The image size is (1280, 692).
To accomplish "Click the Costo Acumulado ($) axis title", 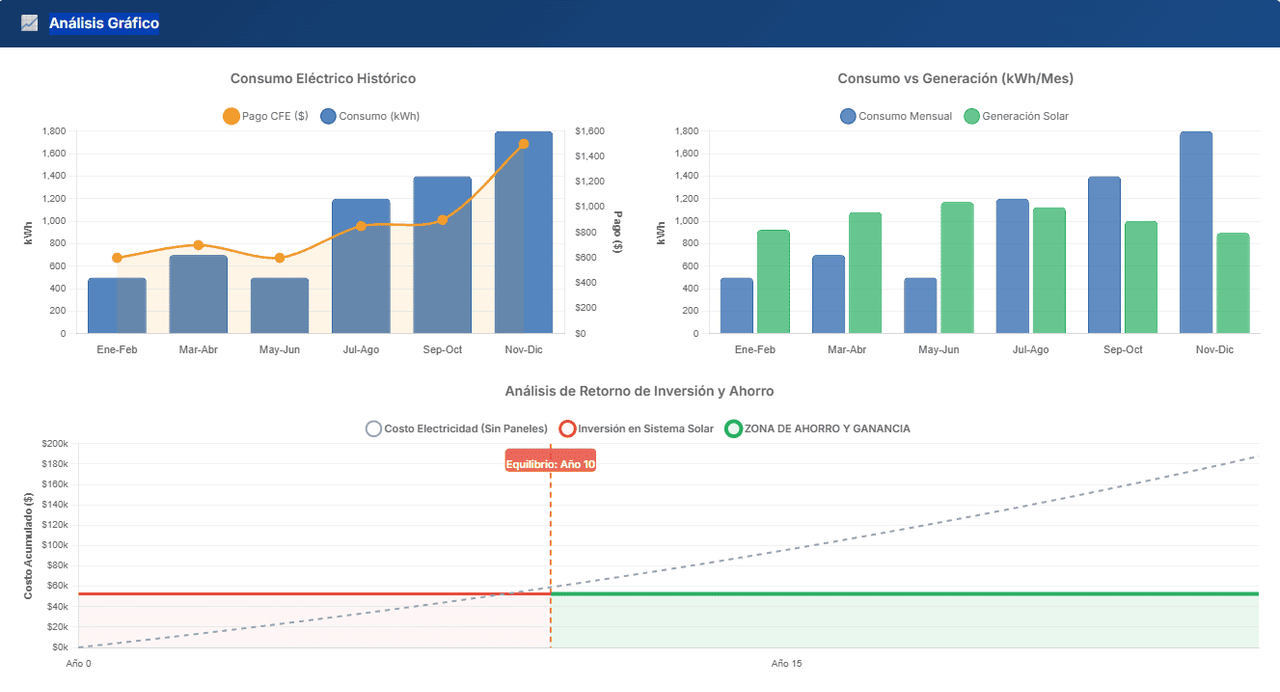I will 29,546.
